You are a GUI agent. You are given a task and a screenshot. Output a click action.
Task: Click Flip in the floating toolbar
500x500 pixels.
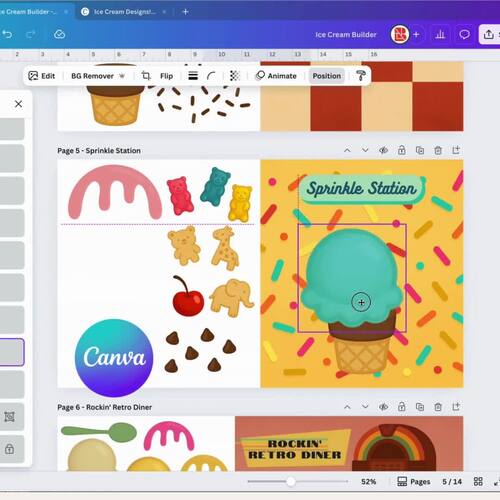click(166, 76)
